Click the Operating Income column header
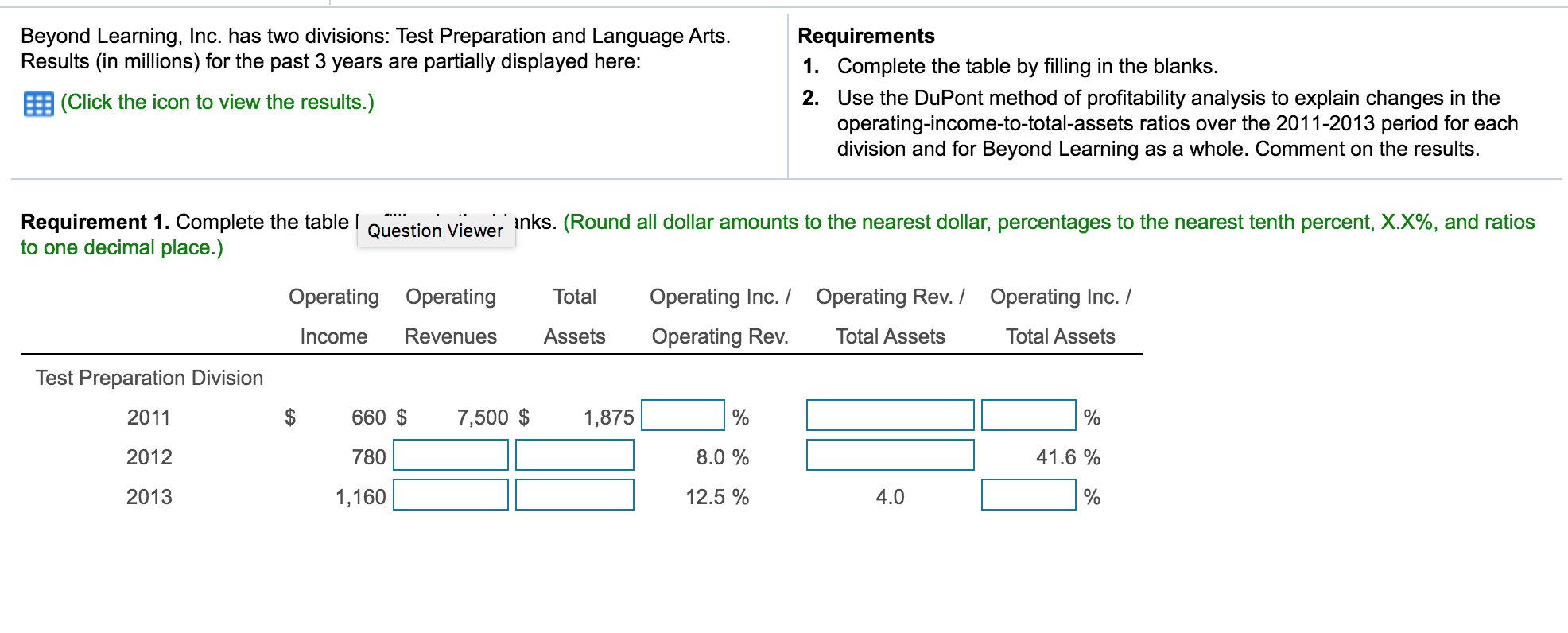 click(333, 316)
